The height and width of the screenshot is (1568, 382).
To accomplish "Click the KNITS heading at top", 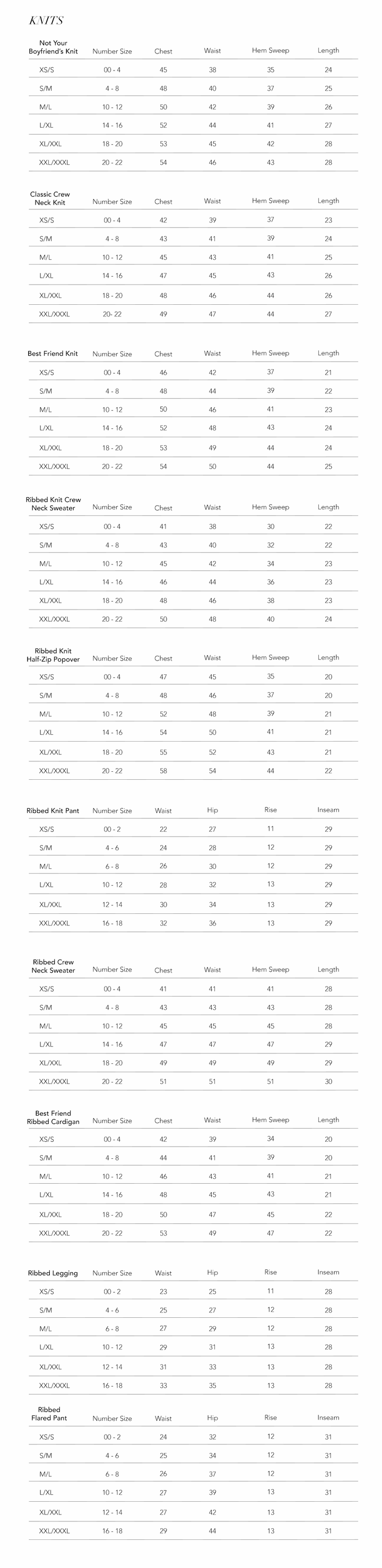I will click(46, 21).
